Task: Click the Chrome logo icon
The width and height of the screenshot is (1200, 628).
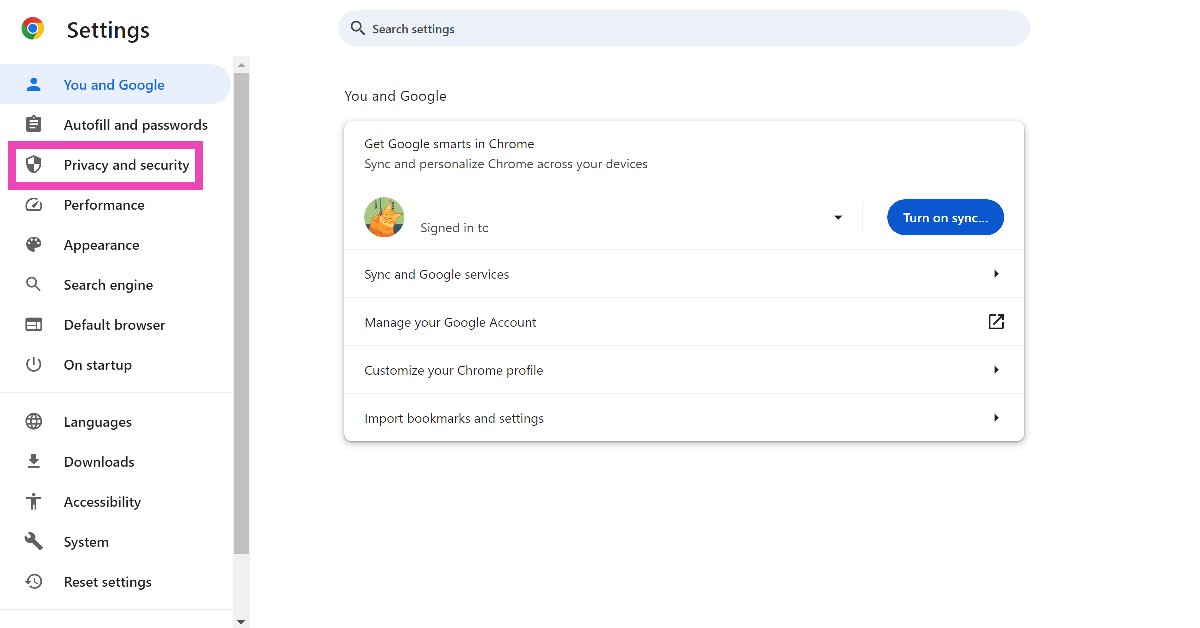Action: [x=33, y=29]
